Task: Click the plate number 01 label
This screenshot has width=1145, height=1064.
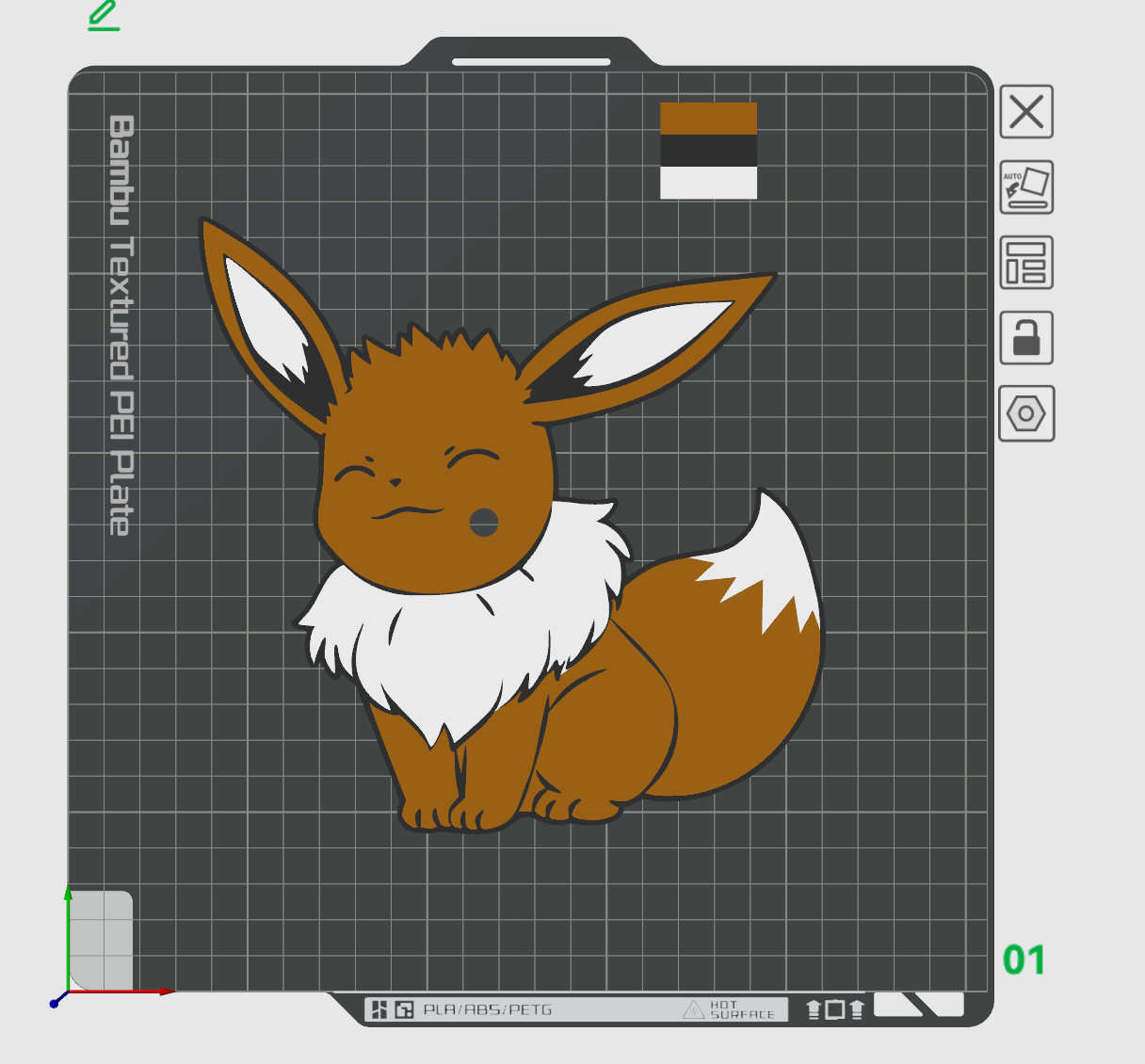Action: (x=1024, y=960)
